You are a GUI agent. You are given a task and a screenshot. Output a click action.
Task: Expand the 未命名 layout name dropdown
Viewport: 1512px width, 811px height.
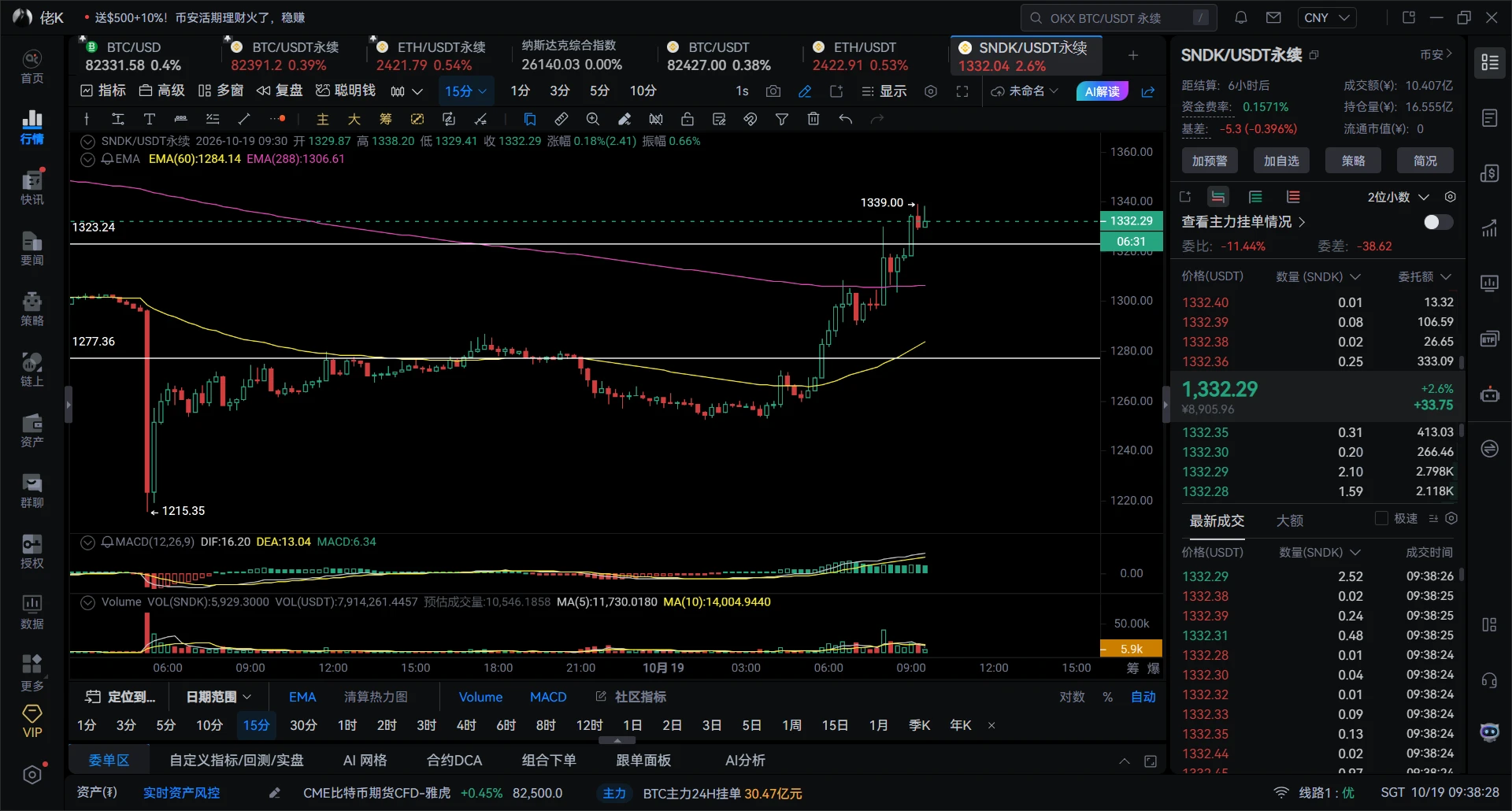[x=1025, y=91]
